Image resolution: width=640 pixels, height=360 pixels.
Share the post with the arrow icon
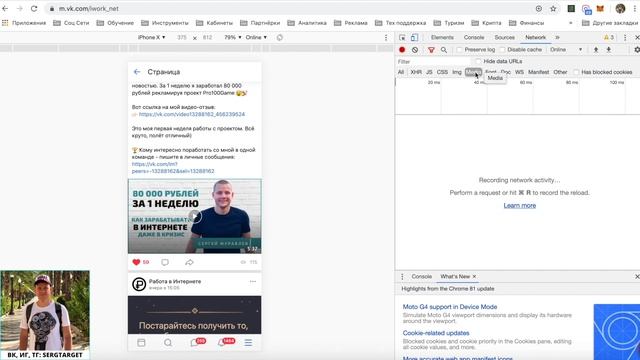click(x=189, y=262)
